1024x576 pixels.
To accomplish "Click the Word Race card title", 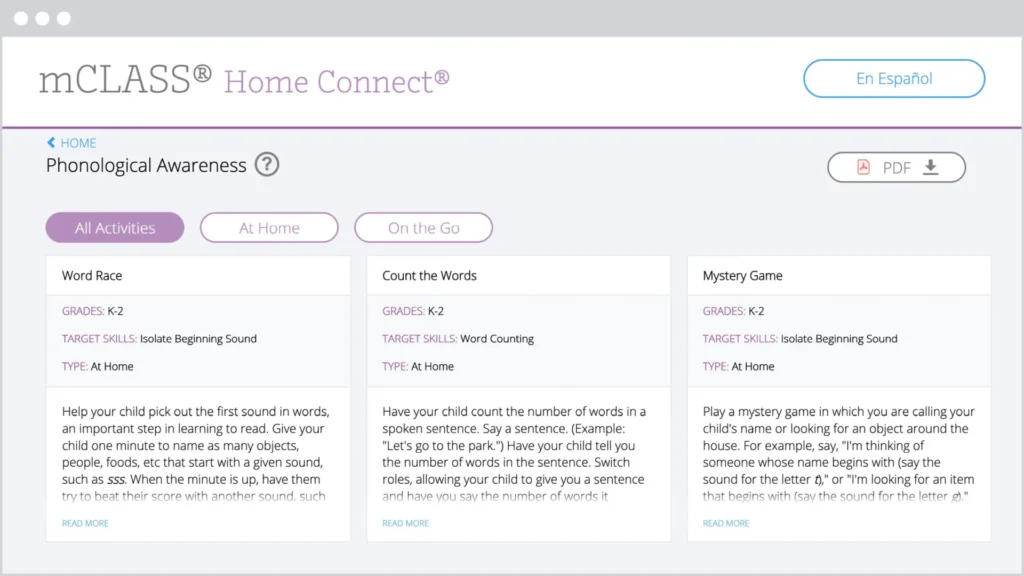I will pos(92,275).
